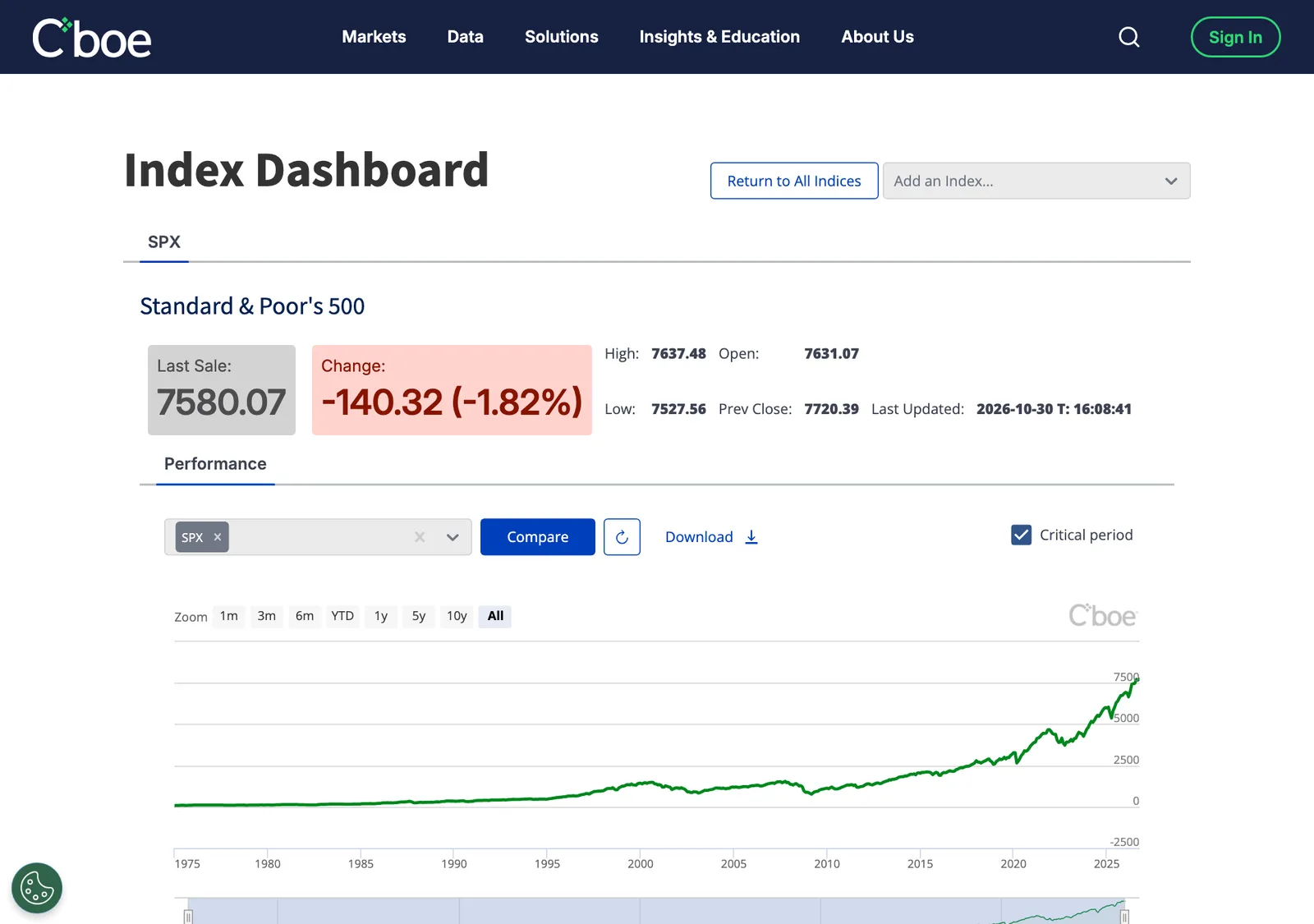Click the Compare button
Screen dimensions: 1314x924
538,537
